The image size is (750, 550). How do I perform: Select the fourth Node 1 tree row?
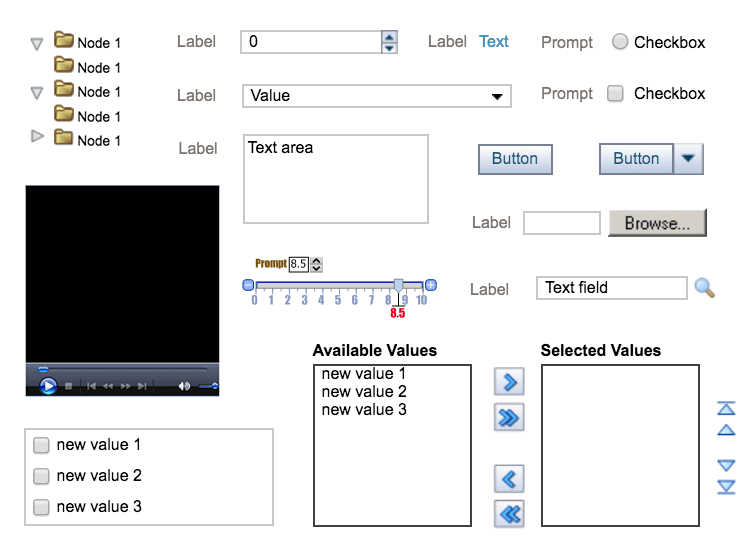87,116
